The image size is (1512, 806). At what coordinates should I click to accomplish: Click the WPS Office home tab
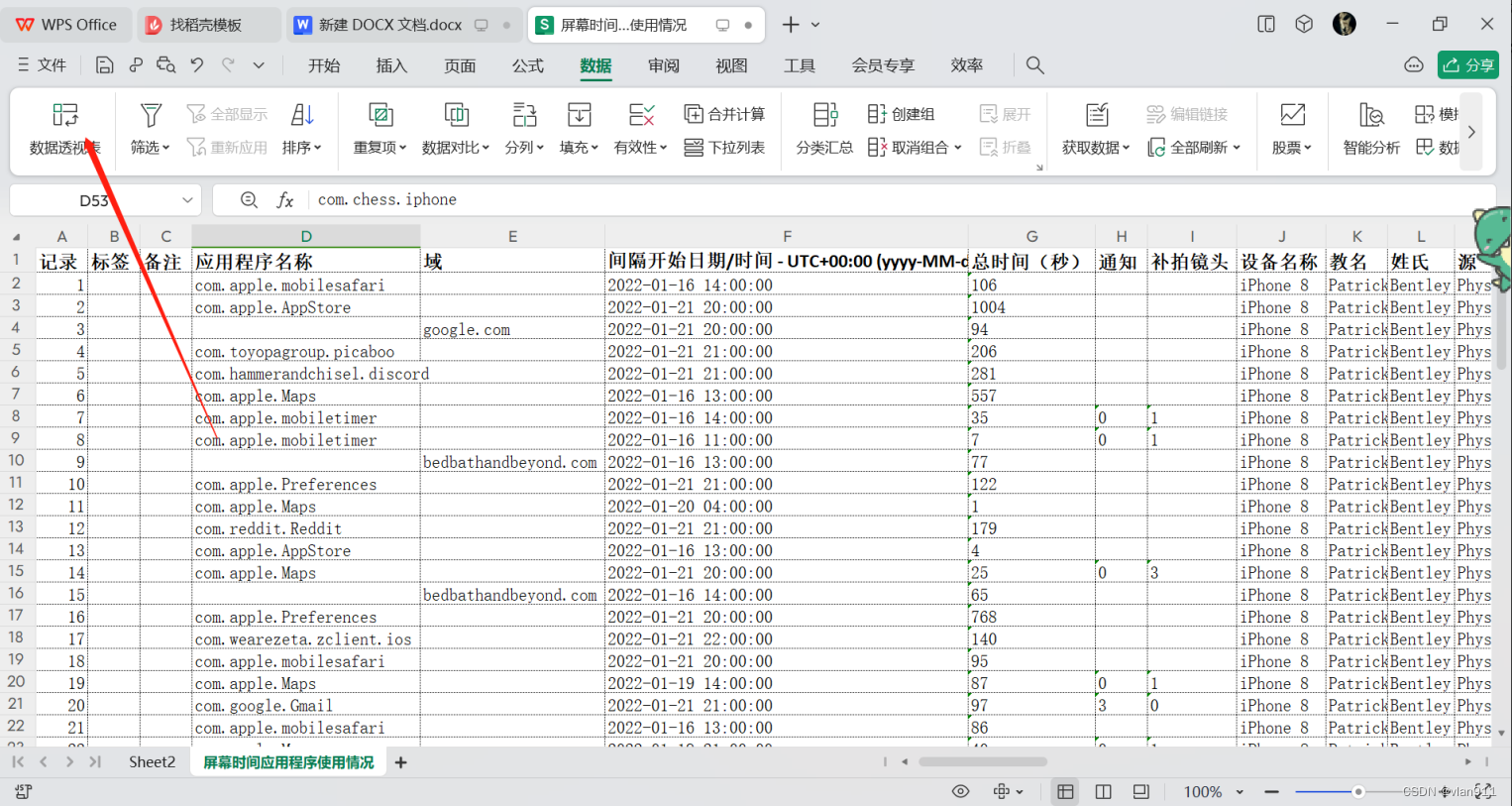pyautogui.click(x=66, y=25)
